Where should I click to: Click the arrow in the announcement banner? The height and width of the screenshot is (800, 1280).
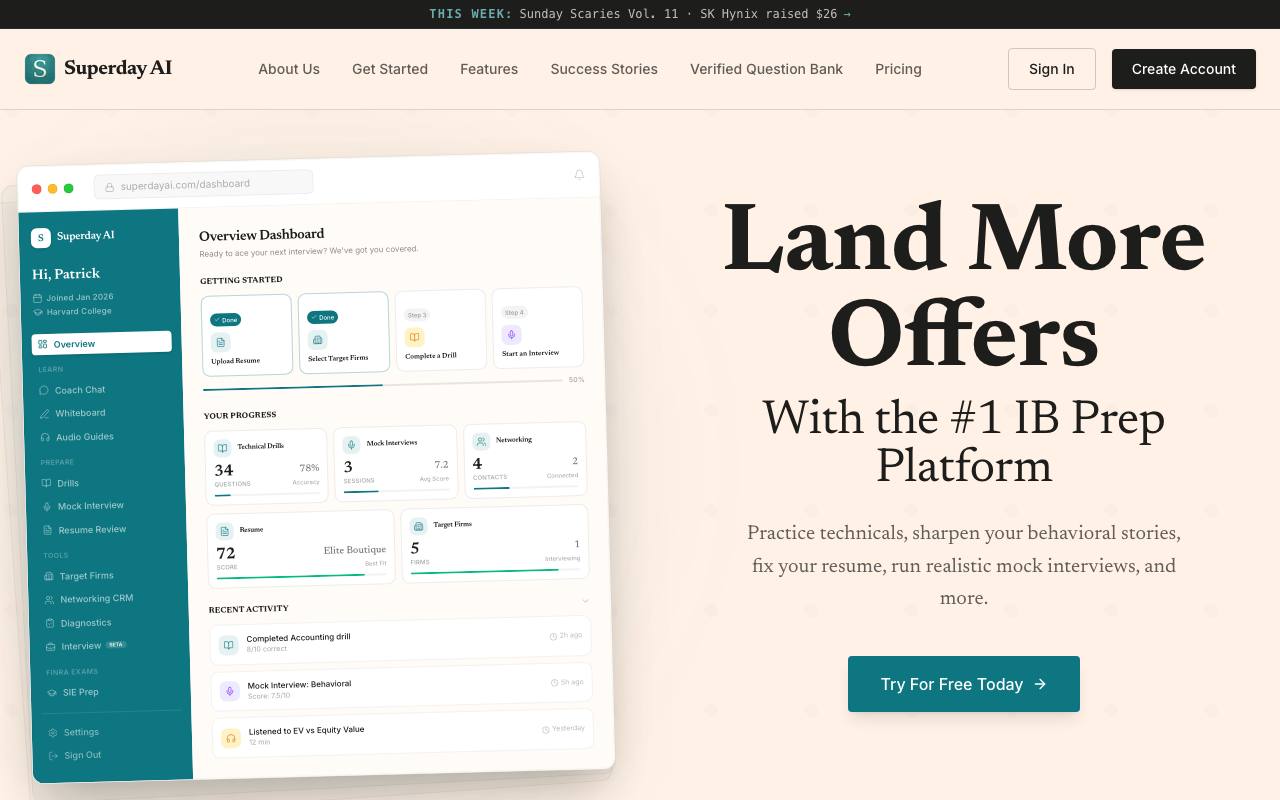[x=847, y=14]
